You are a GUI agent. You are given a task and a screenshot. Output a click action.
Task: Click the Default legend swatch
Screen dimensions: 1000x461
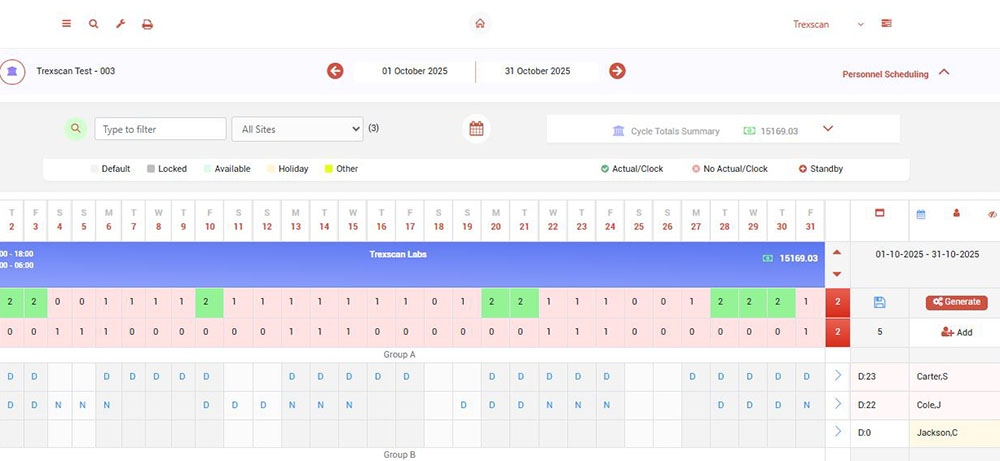coord(95,169)
